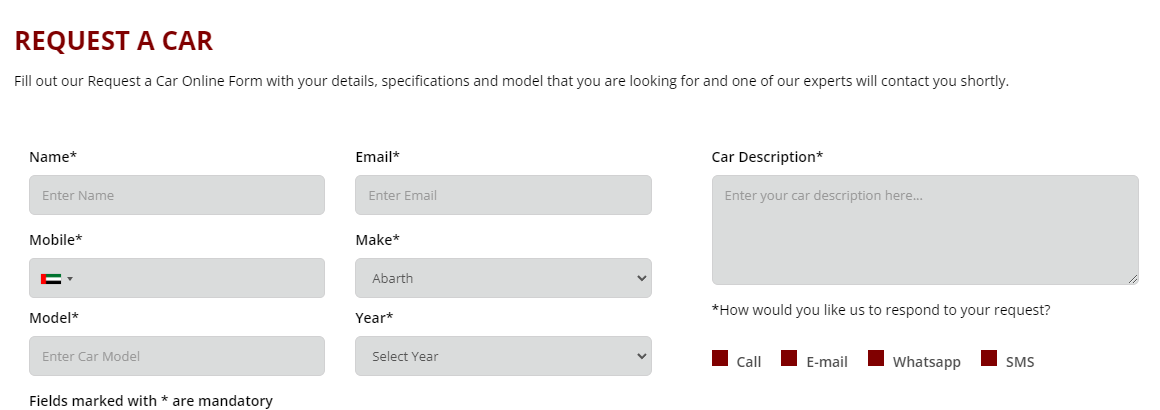Click the car description text area
1160x410 pixels.
(x=925, y=230)
